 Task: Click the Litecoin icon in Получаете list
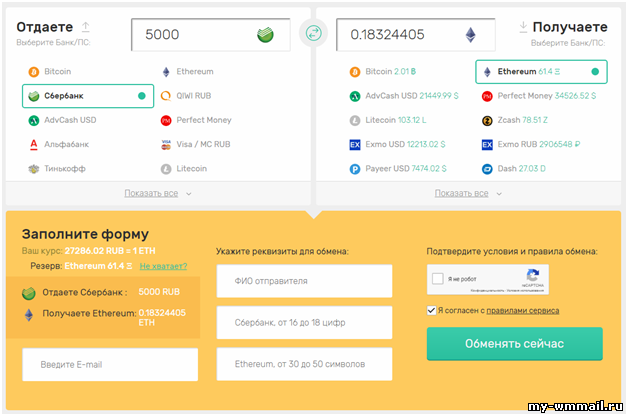click(355, 121)
